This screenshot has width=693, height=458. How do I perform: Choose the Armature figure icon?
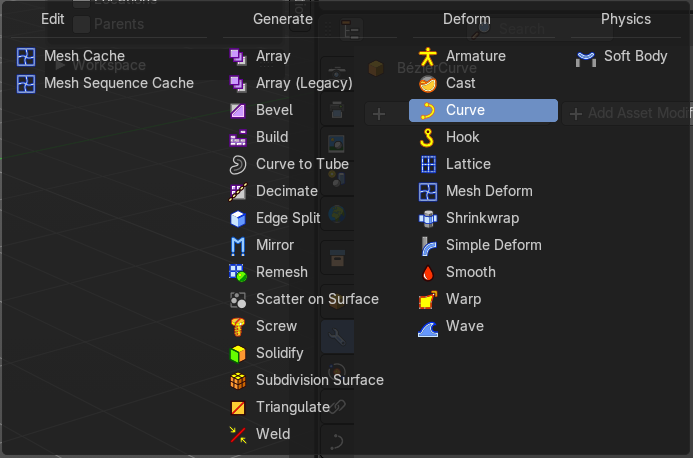(428, 57)
